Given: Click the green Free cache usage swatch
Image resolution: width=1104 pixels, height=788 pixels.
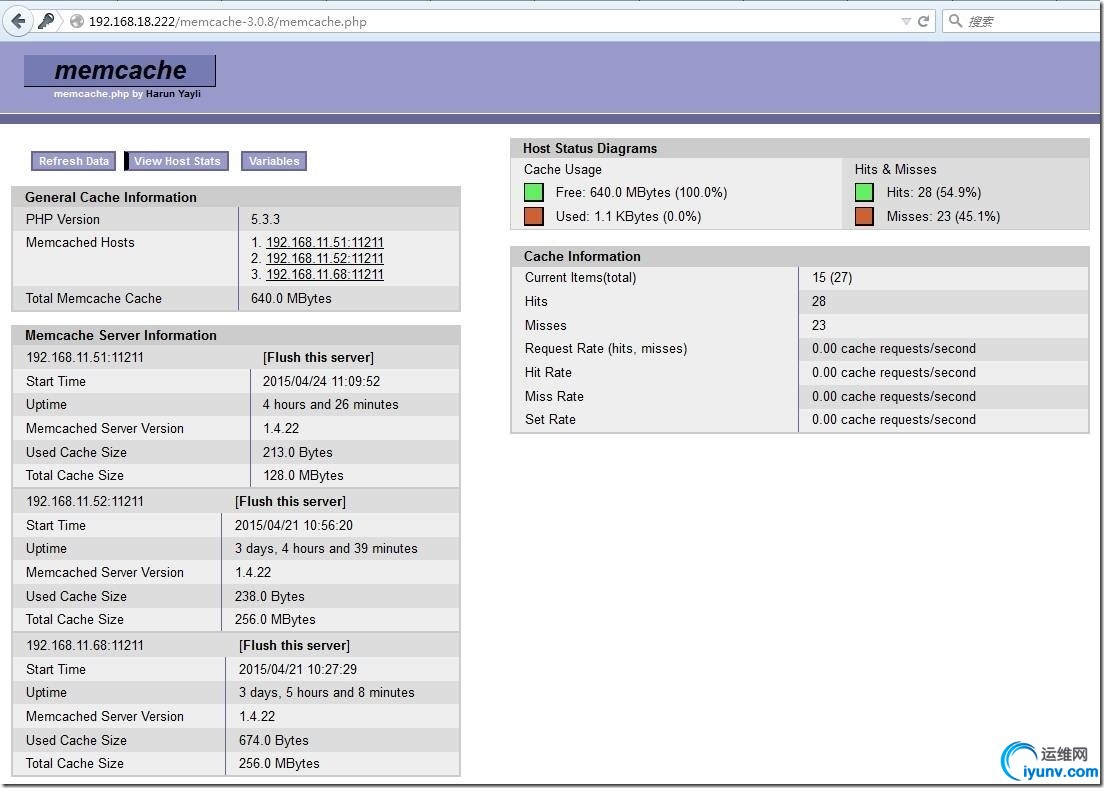Looking at the screenshot, I should (x=534, y=192).
